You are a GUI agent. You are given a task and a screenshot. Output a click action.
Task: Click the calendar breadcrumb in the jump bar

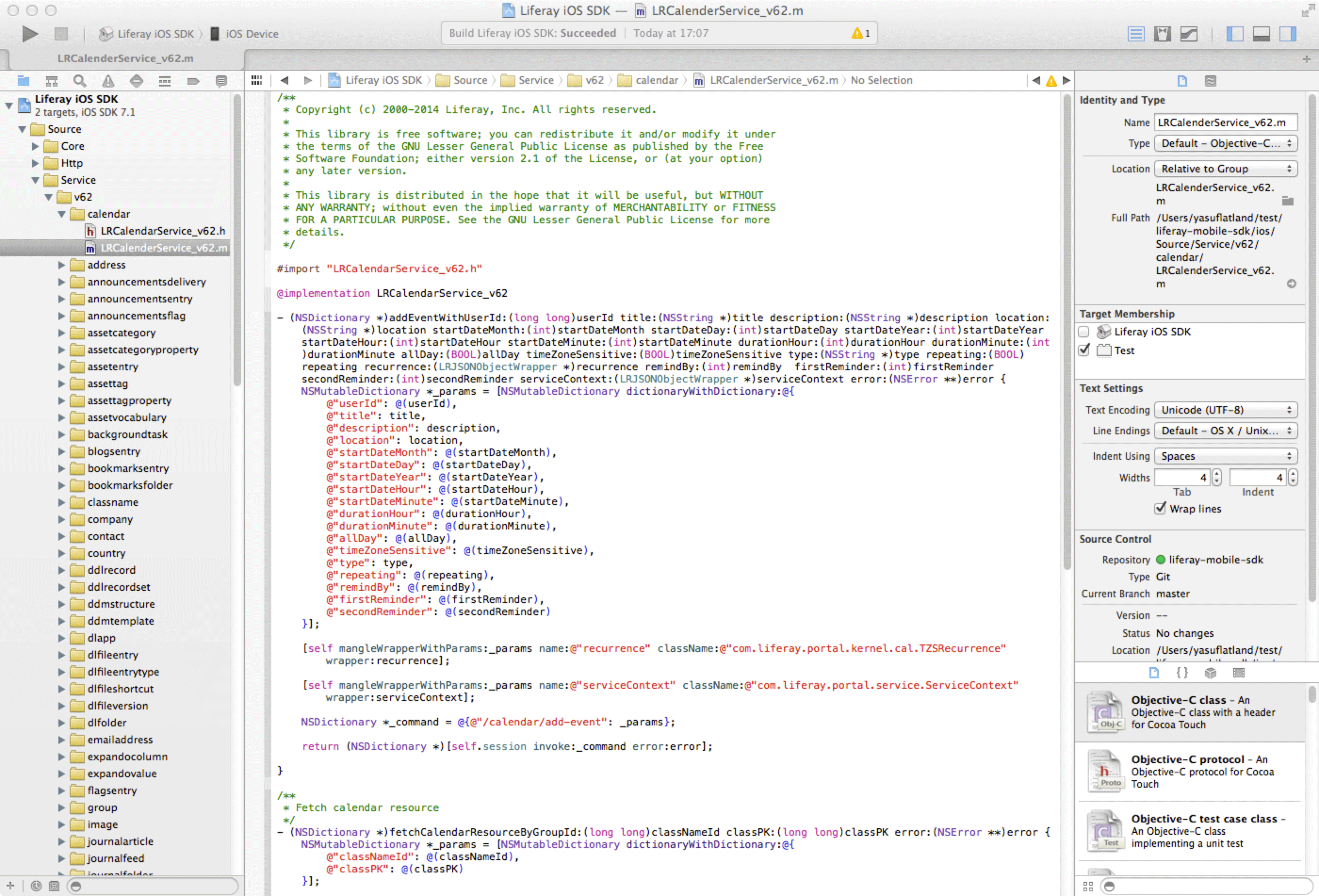pyautogui.click(x=648, y=81)
